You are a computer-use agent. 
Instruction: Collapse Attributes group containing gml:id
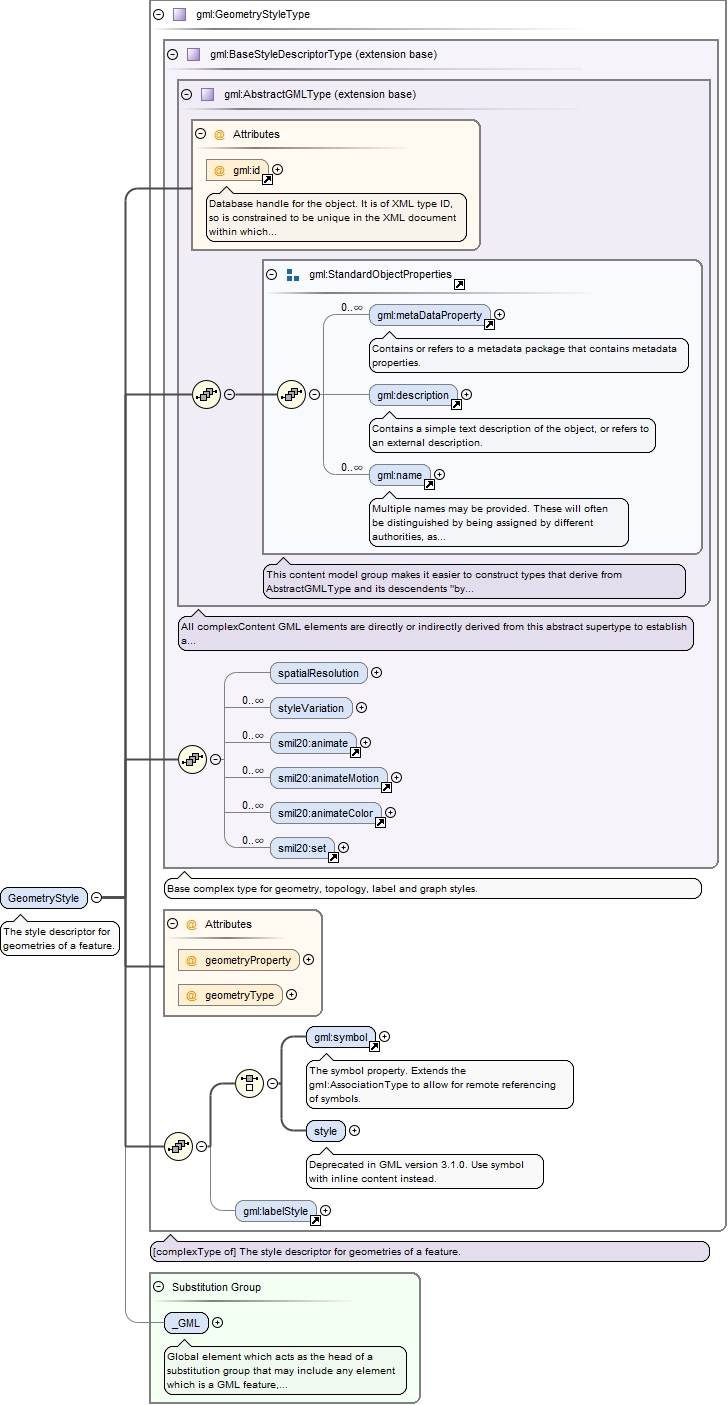[201, 134]
